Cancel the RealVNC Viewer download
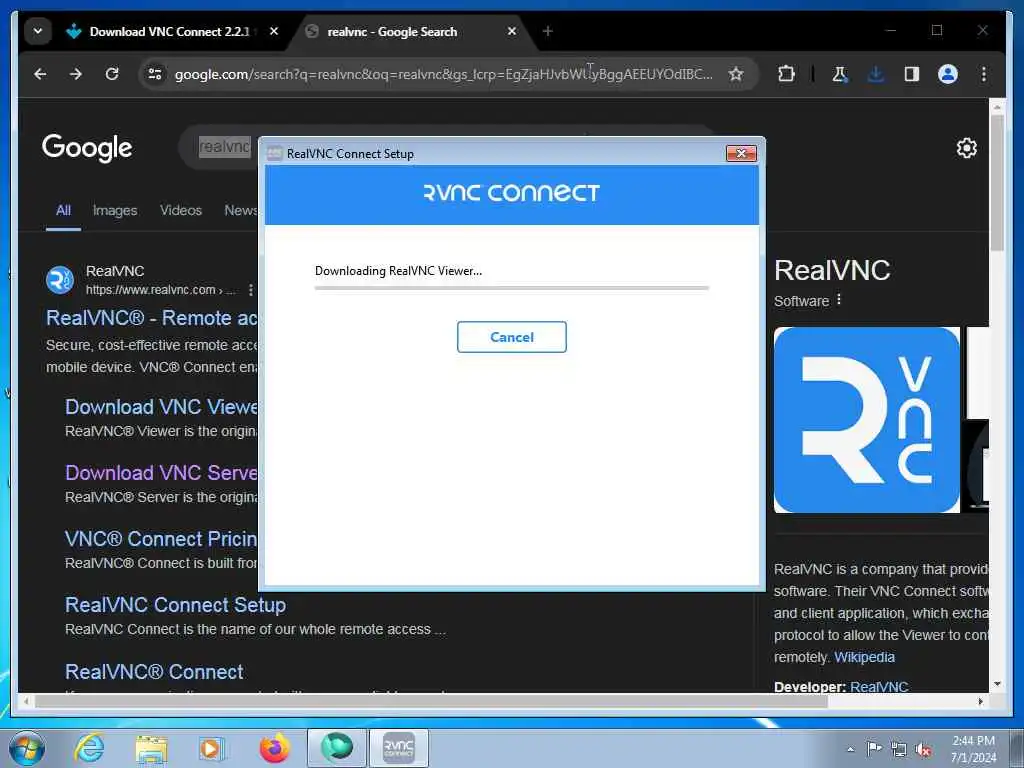Screen dimensions: 1024x768 coord(511,337)
